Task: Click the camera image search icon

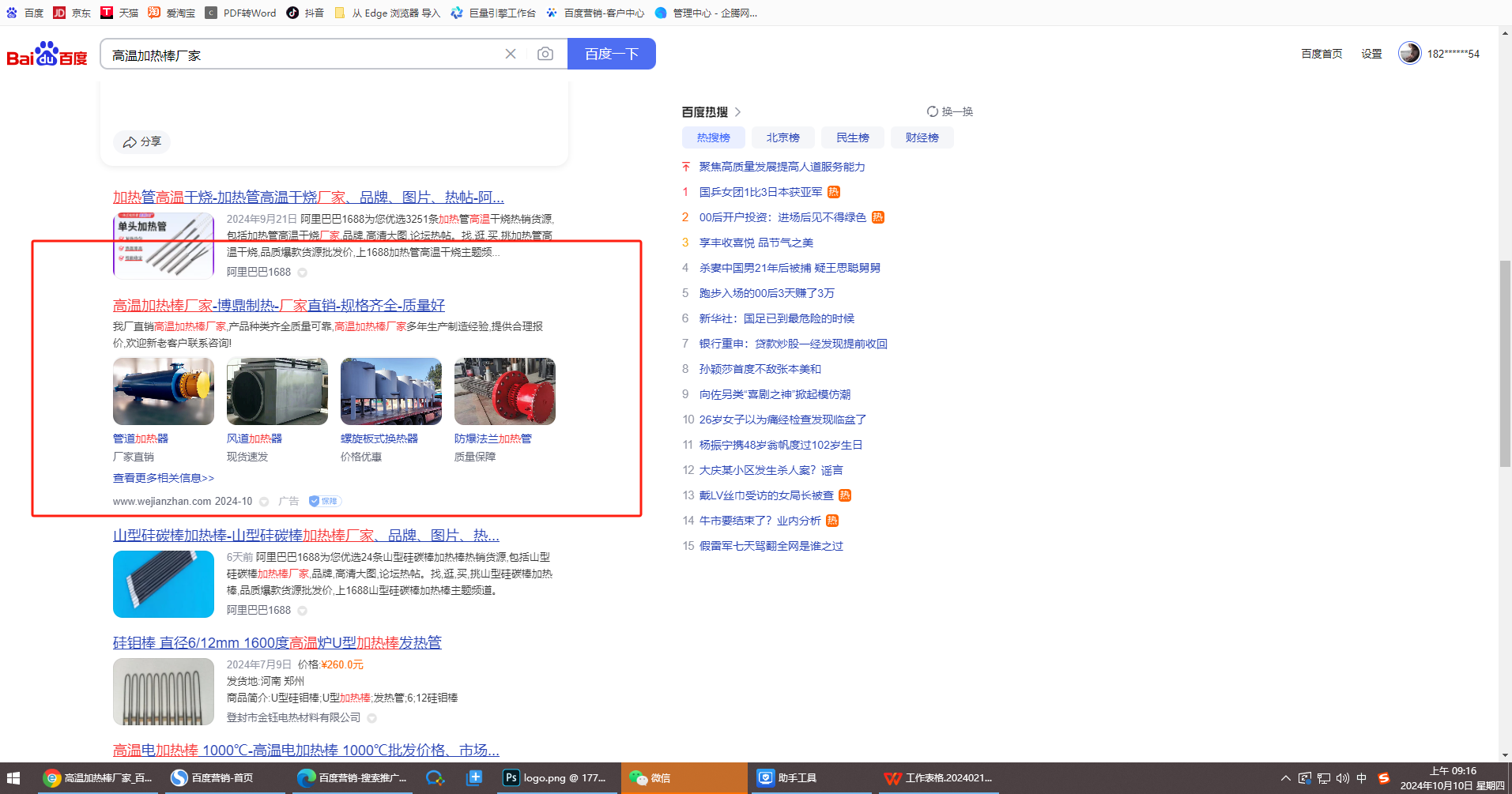Action: point(545,54)
